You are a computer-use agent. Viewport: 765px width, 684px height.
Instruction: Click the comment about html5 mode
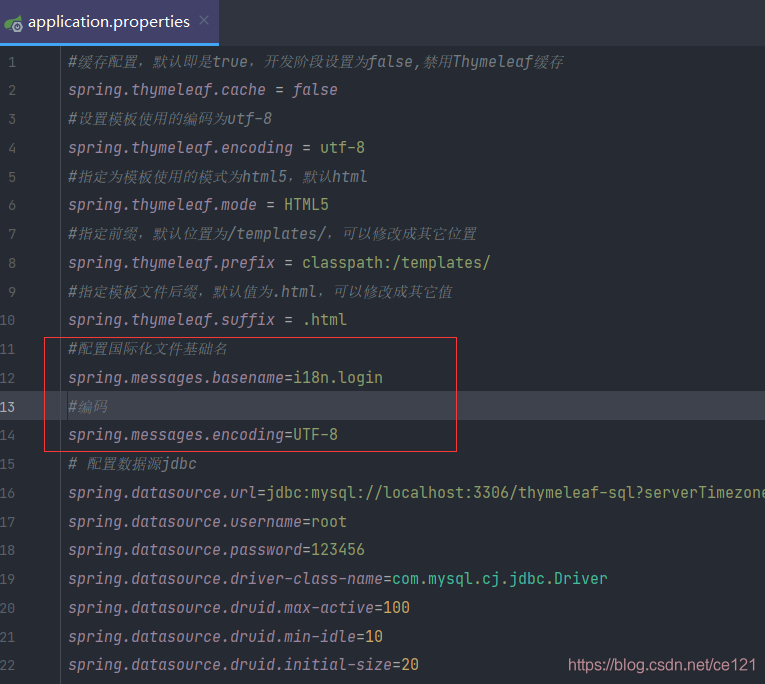(x=218, y=177)
